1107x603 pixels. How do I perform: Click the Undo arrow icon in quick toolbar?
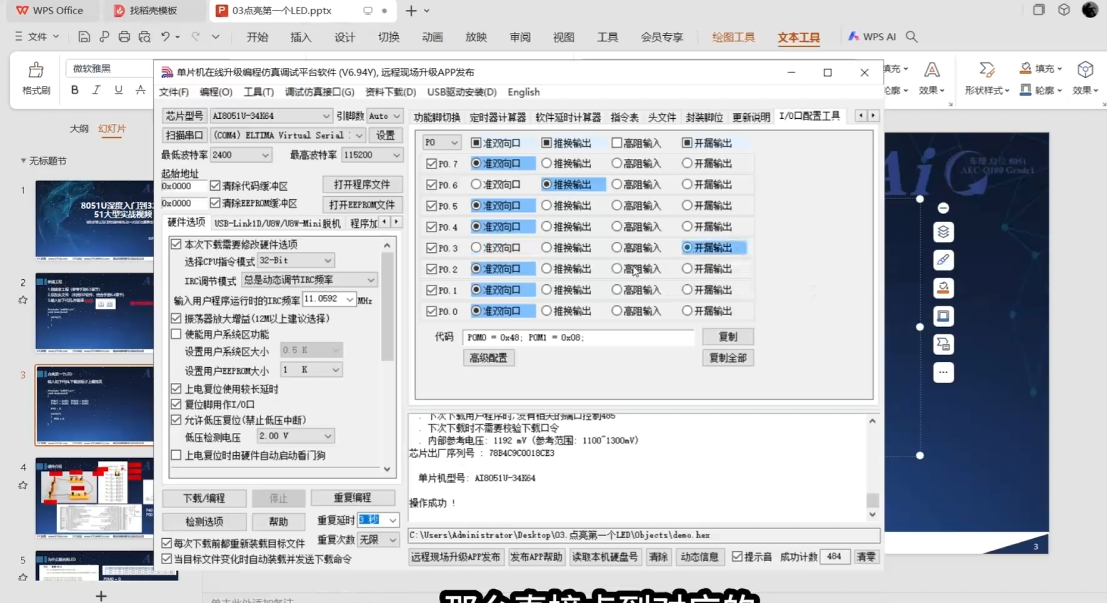click(x=165, y=37)
